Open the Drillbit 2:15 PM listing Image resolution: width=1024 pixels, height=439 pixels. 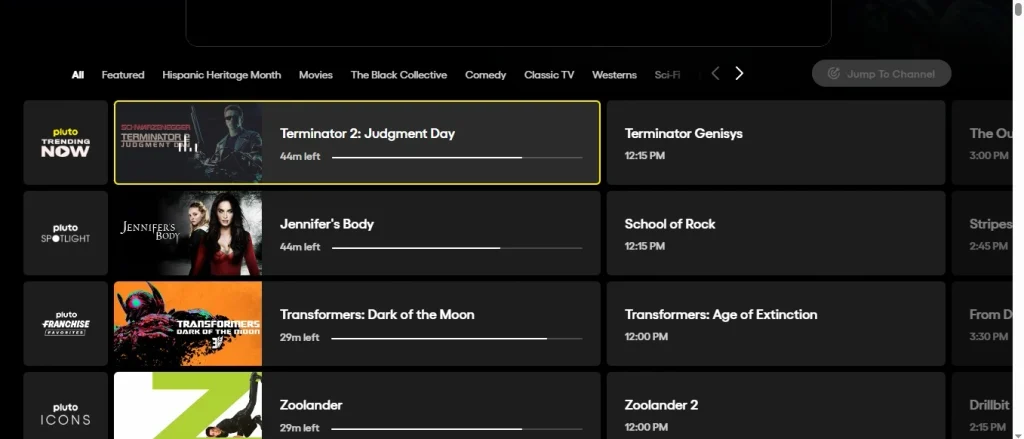point(982,406)
